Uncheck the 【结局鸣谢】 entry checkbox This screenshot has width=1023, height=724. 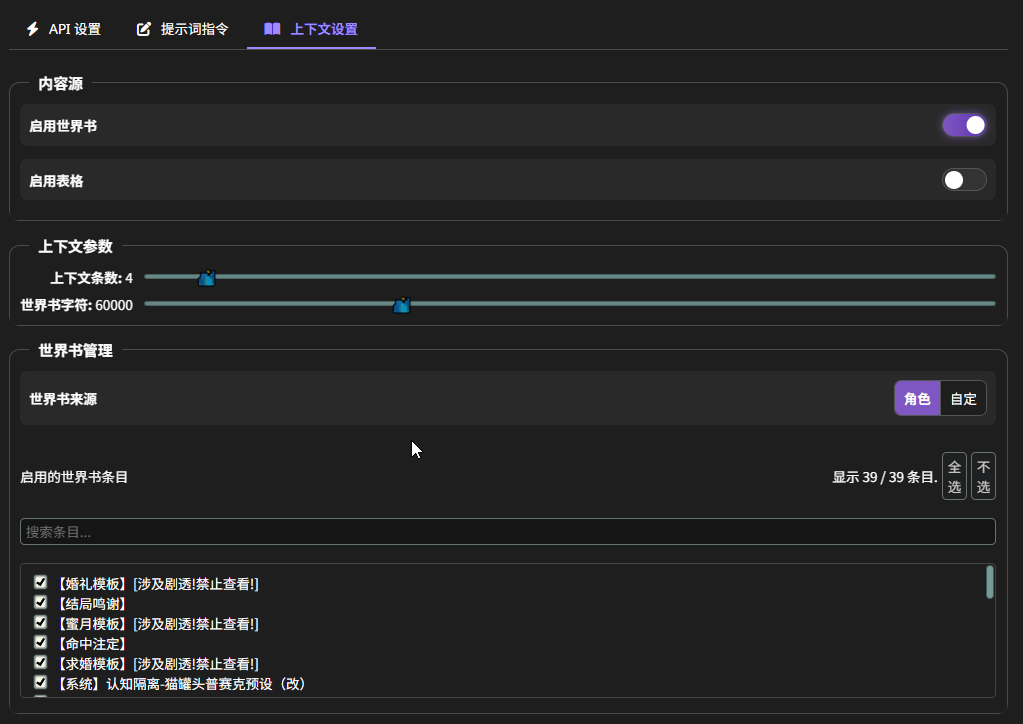pos(41,602)
